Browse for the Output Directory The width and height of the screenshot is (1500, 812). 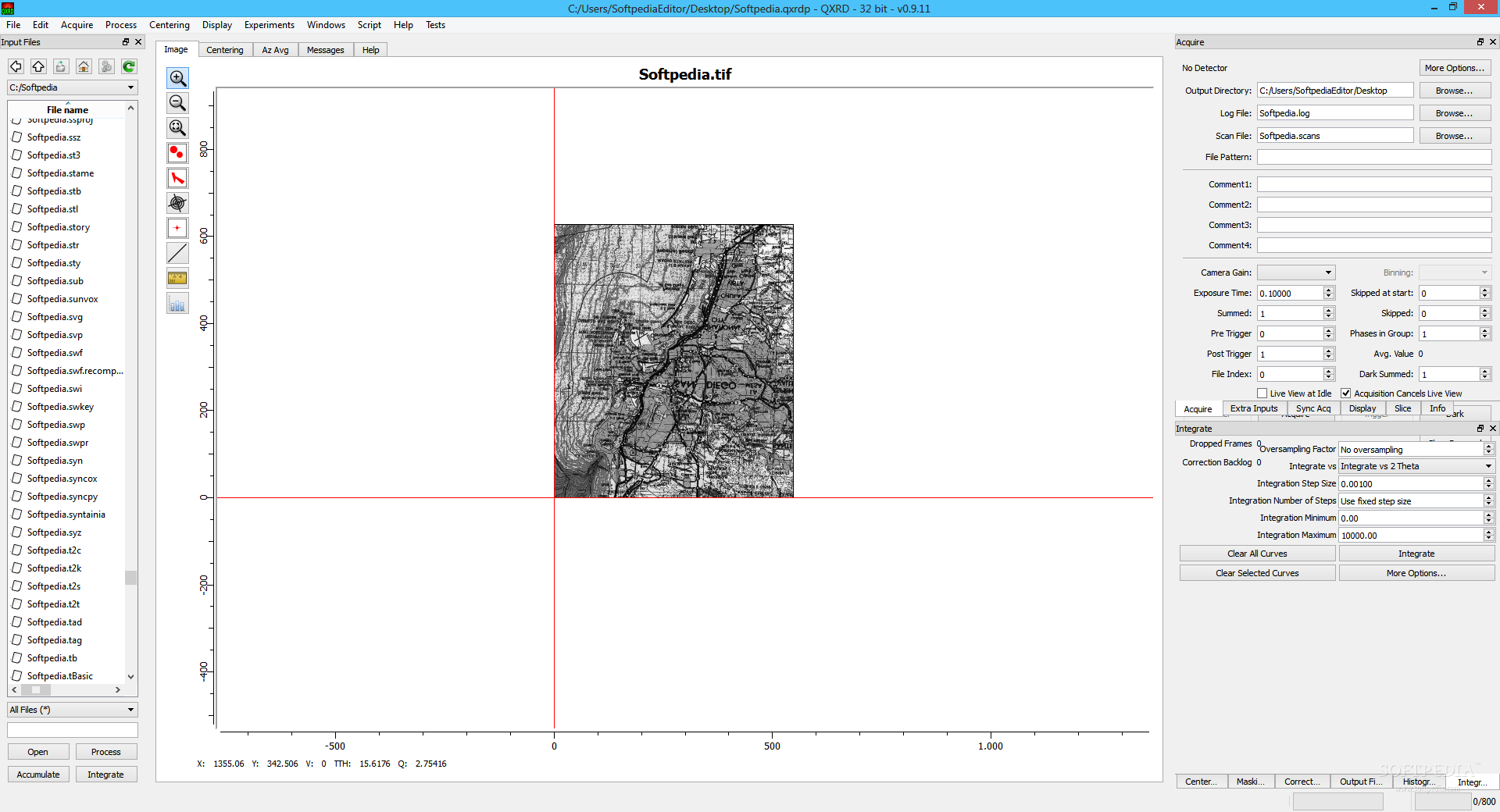point(1455,91)
